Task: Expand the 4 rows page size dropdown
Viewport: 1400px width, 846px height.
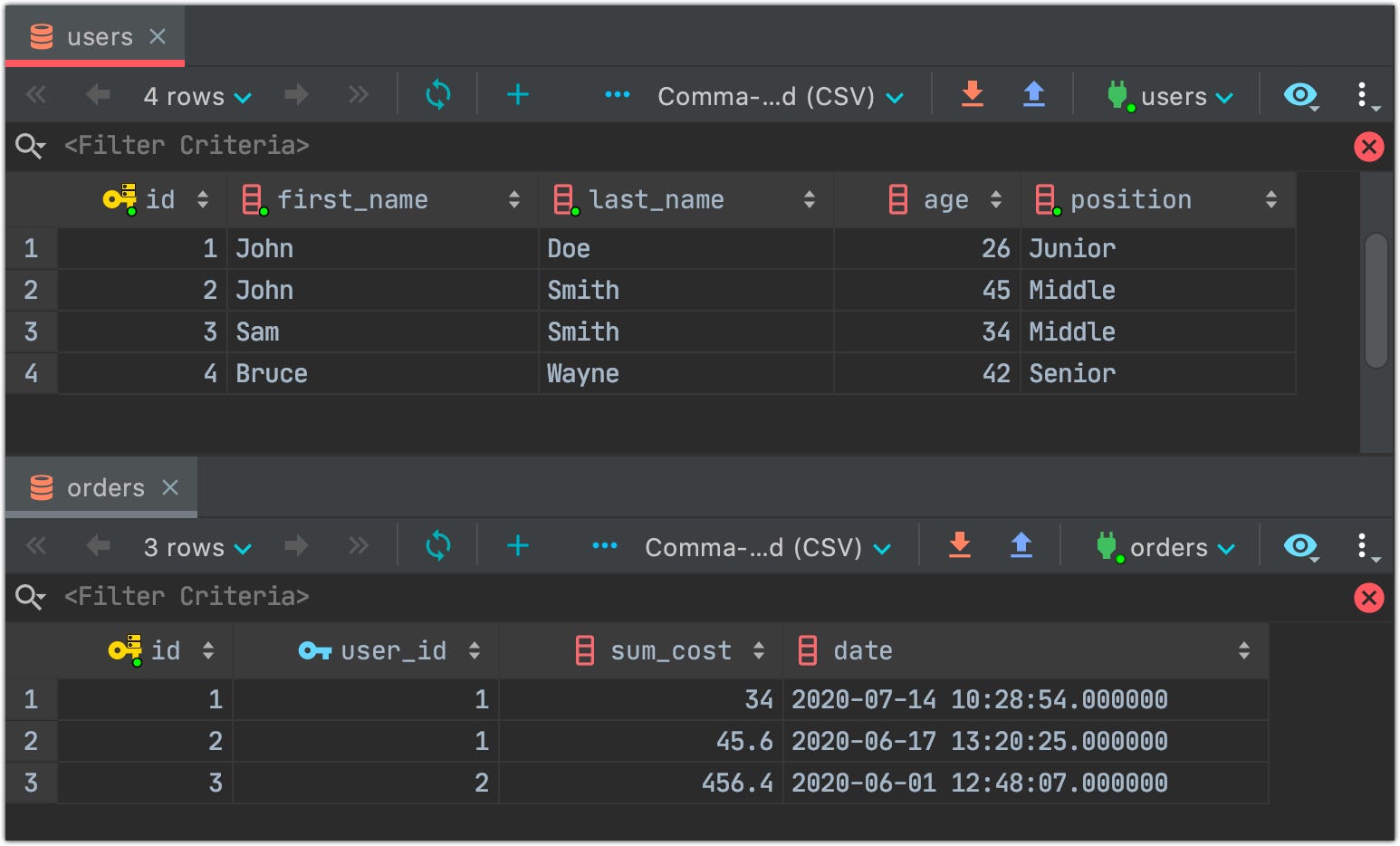Action: pos(197,96)
